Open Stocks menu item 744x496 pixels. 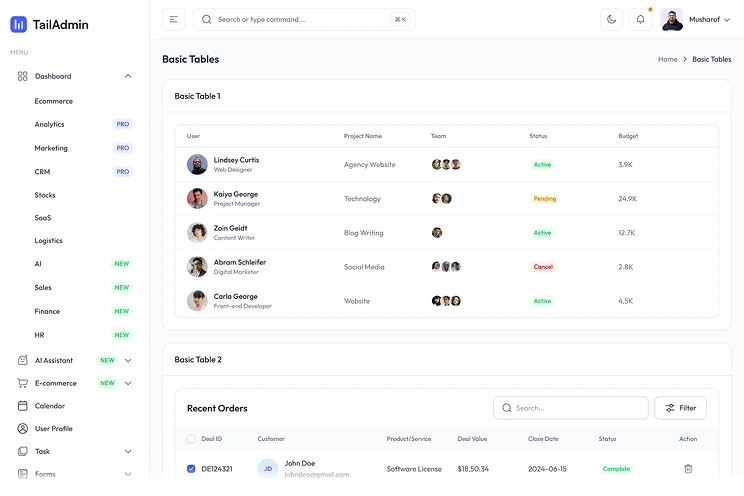[x=45, y=195]
